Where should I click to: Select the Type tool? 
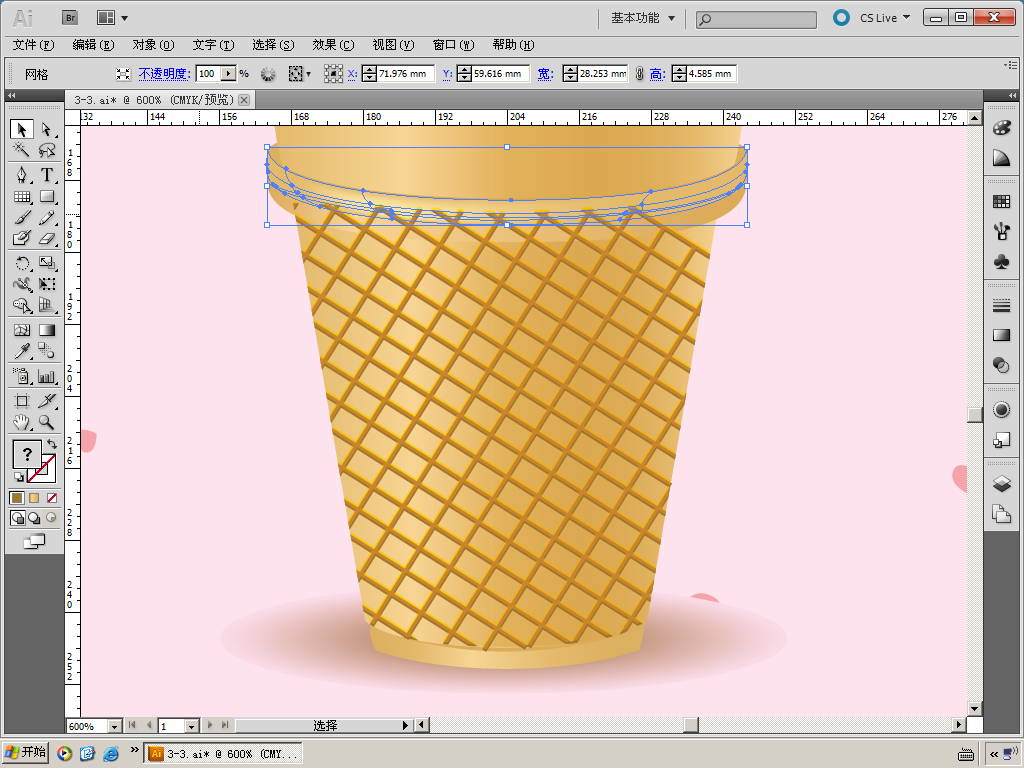(x=46, y=175)
